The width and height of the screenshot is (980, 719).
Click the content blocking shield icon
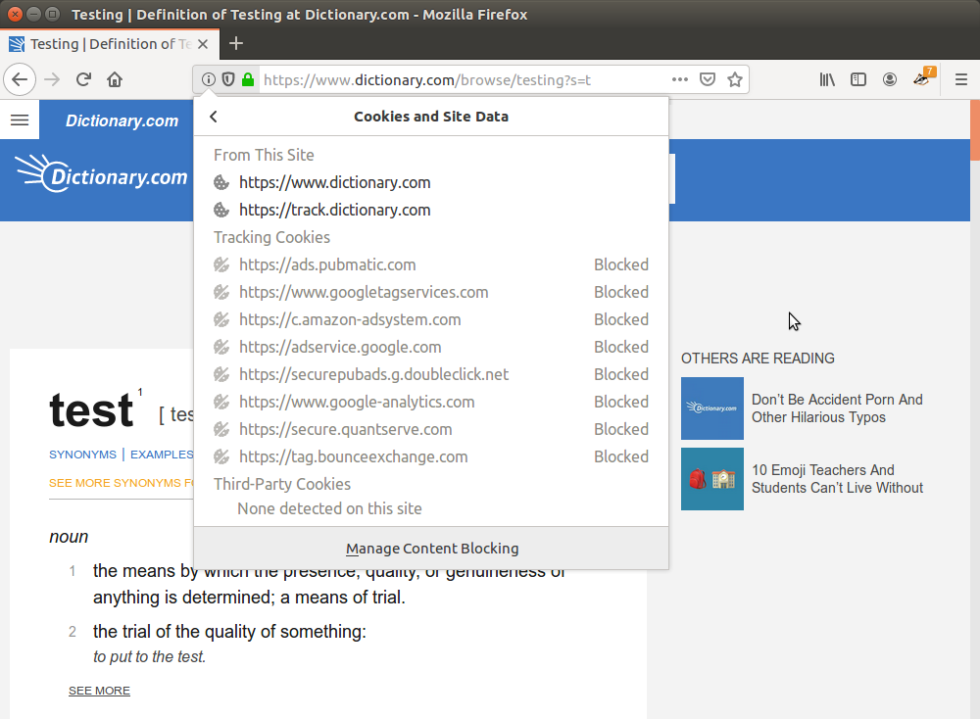click(x=228, y=80)
